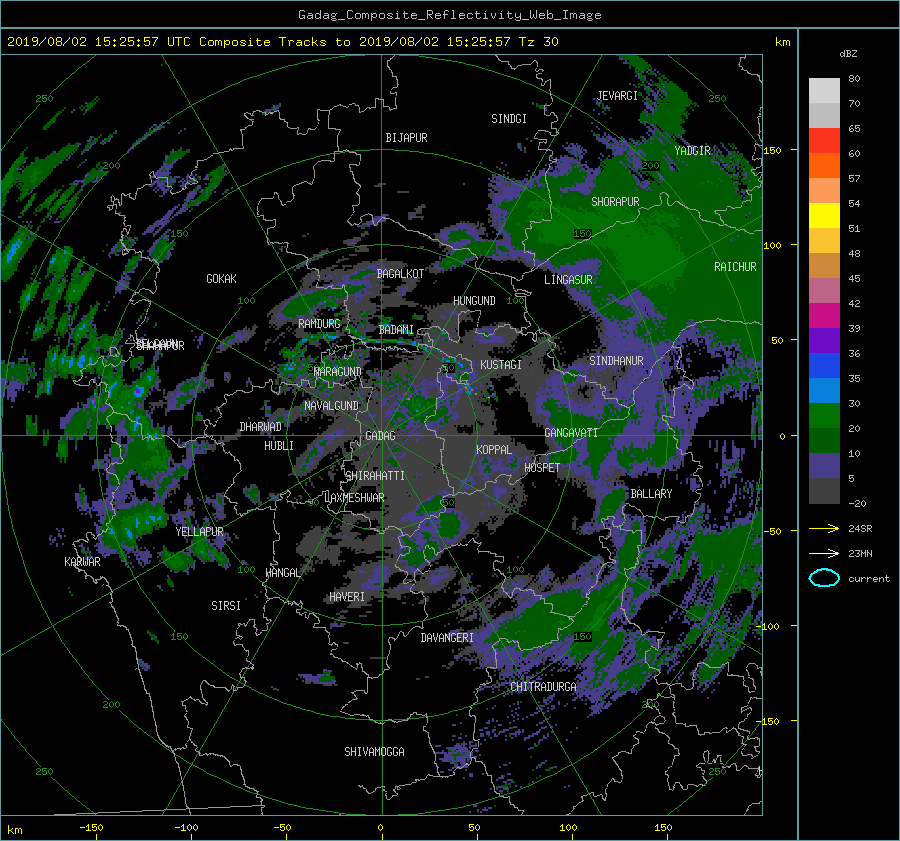Click the SINDHANUR city label

point(616,361)
